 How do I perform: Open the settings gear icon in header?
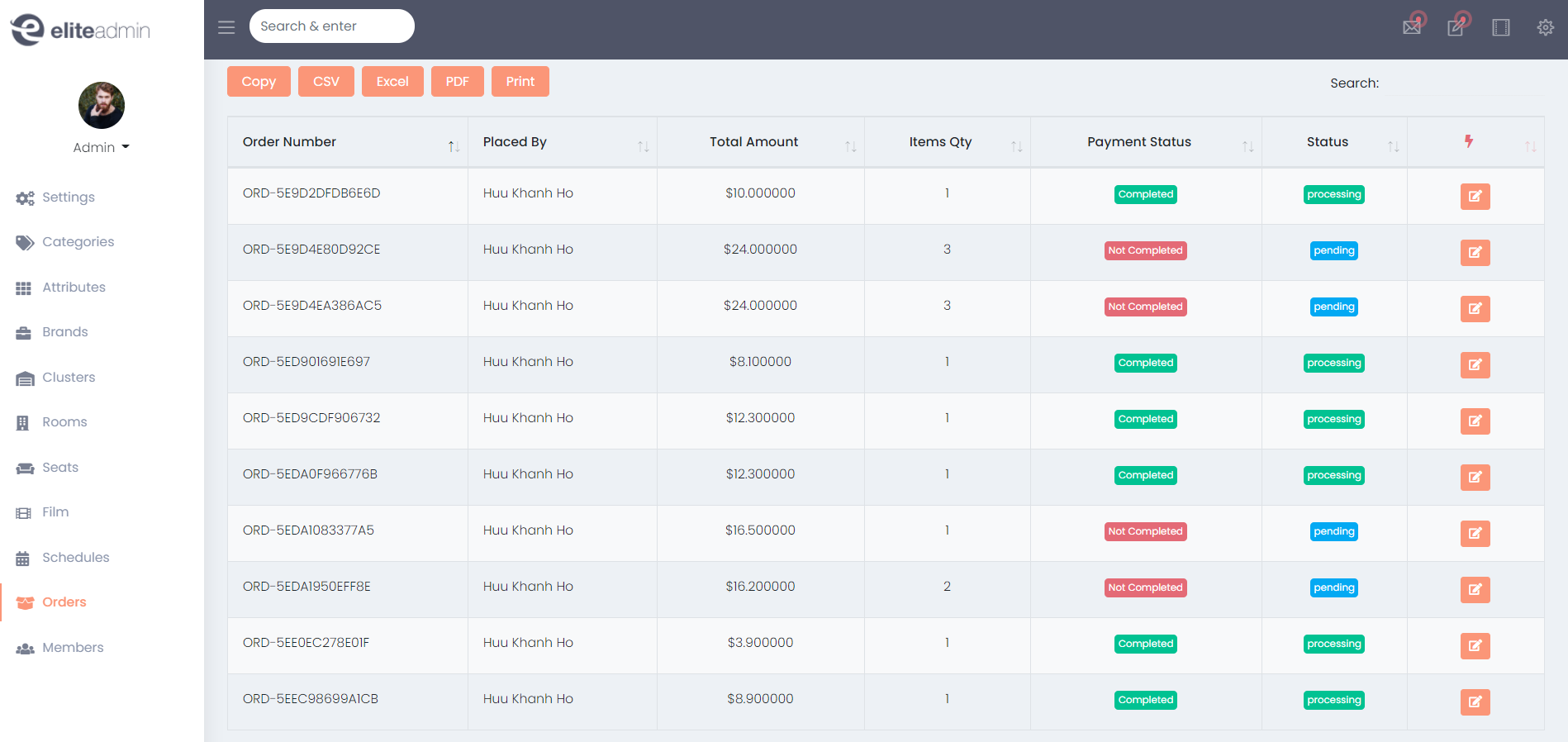1545,27
